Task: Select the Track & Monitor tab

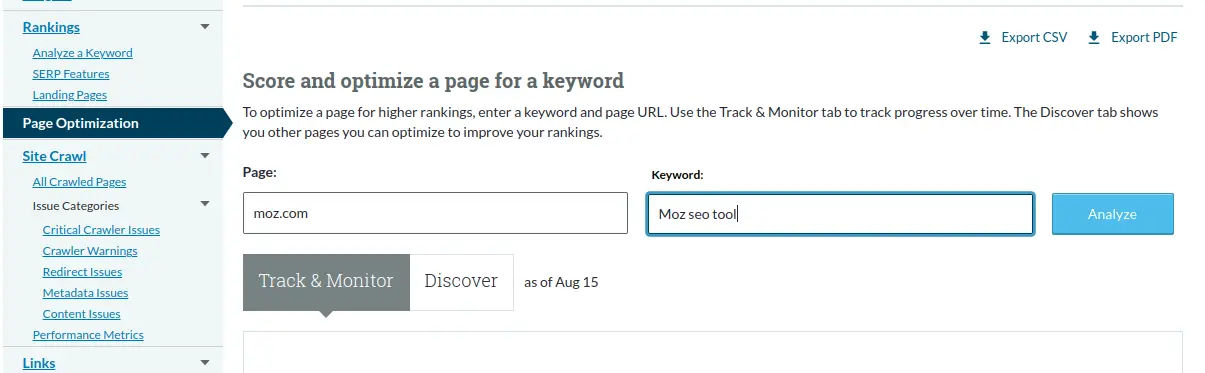Action: click(326, 281)
